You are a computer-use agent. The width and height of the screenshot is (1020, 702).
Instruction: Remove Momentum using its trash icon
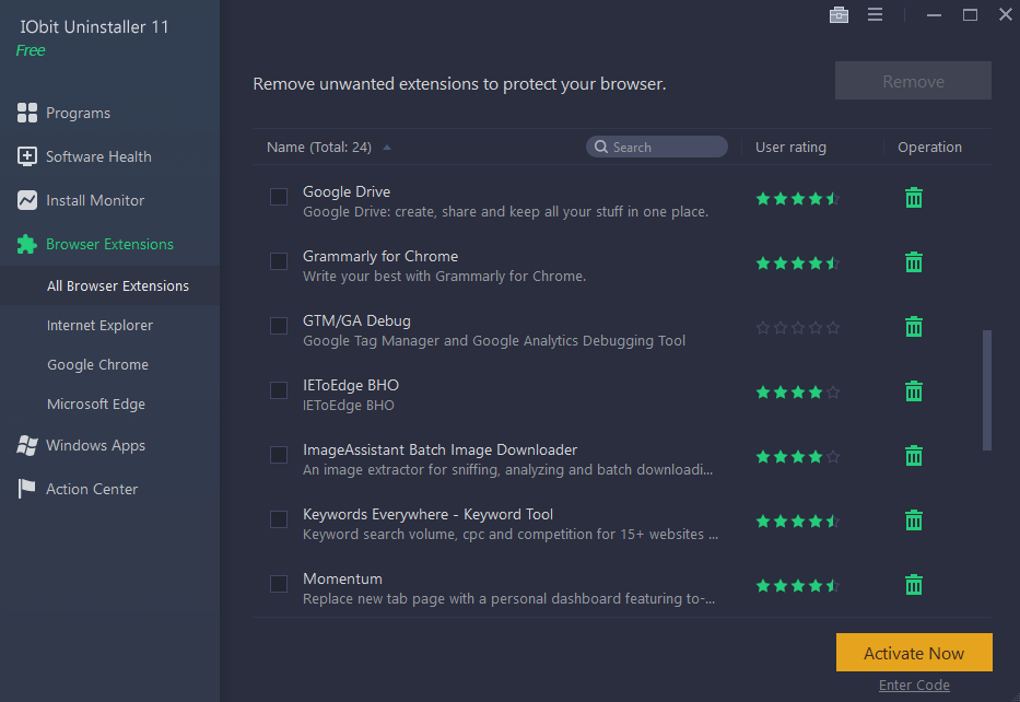click(x=913, y=585)
